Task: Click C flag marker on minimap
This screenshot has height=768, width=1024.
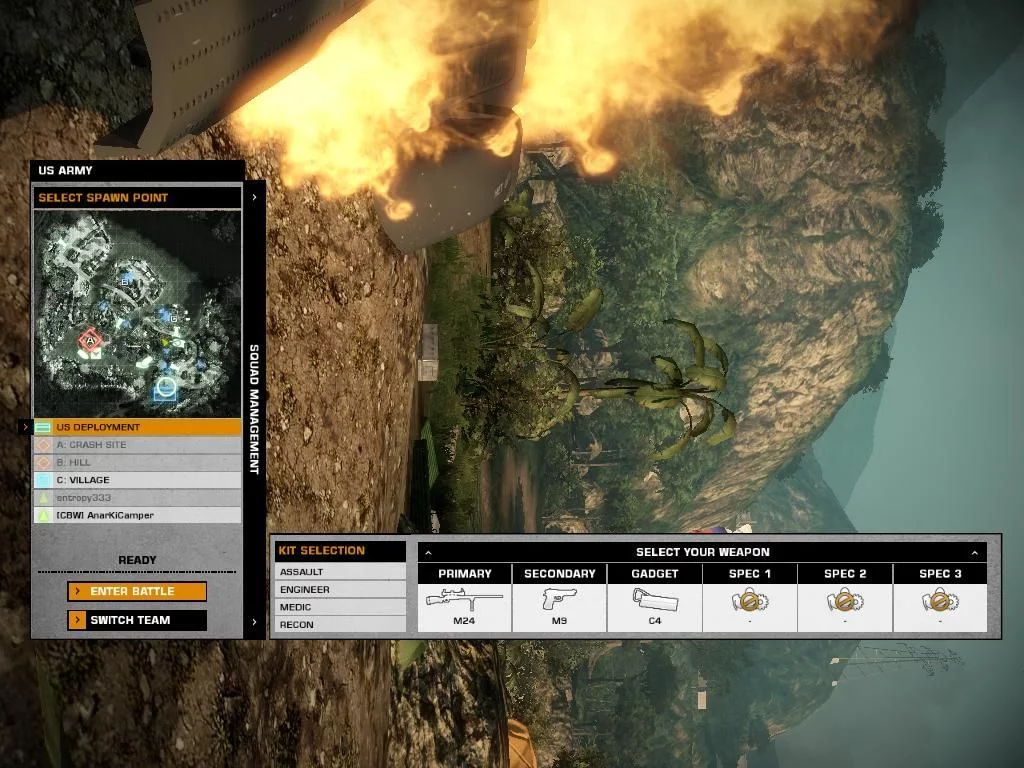Action: [173, 318]
